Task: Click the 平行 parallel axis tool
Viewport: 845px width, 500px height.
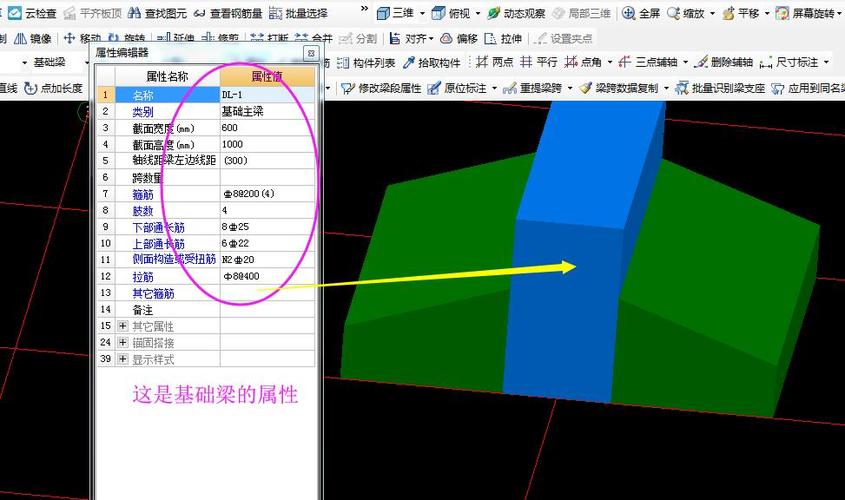Action: [538, 63]
